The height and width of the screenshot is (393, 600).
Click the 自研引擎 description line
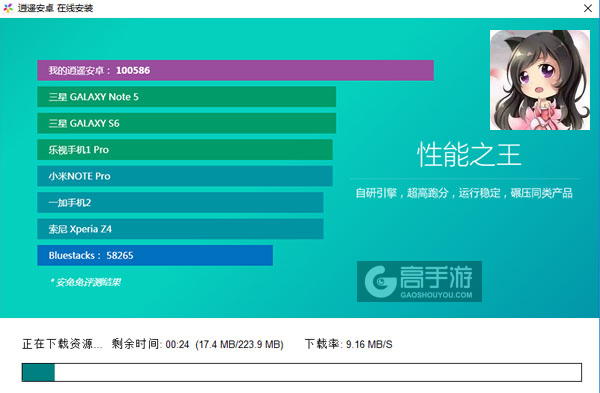pyautogui.click(x=464, y=193)
